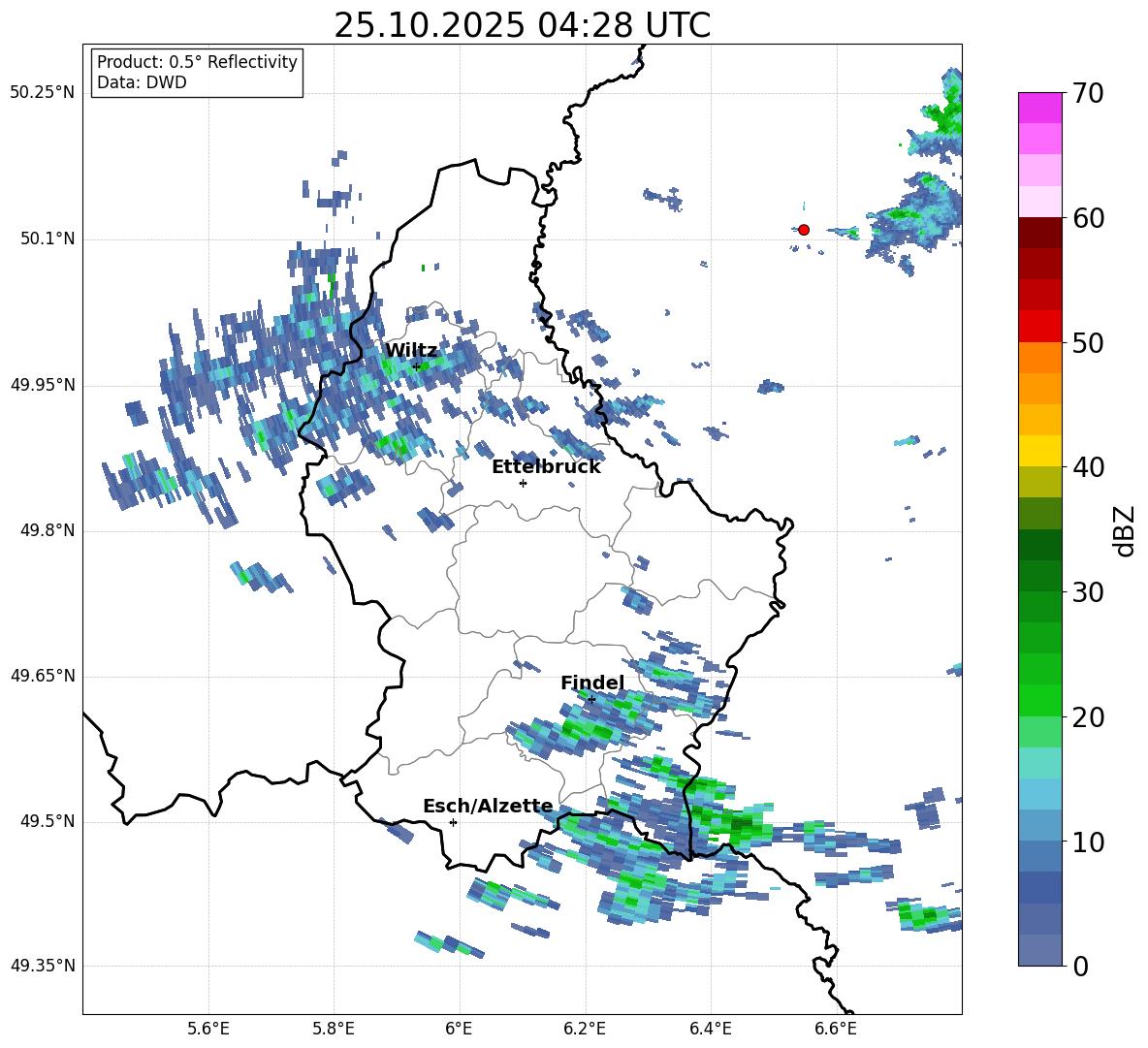
Task: Click the bright green colorbar segment above 20
Action: 1039,700
